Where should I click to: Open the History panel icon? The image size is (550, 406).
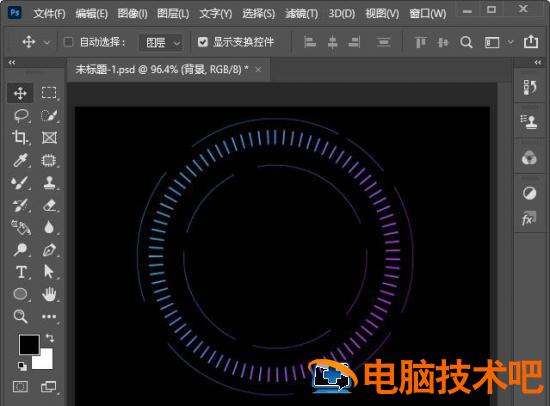click(x=529, y=87)
